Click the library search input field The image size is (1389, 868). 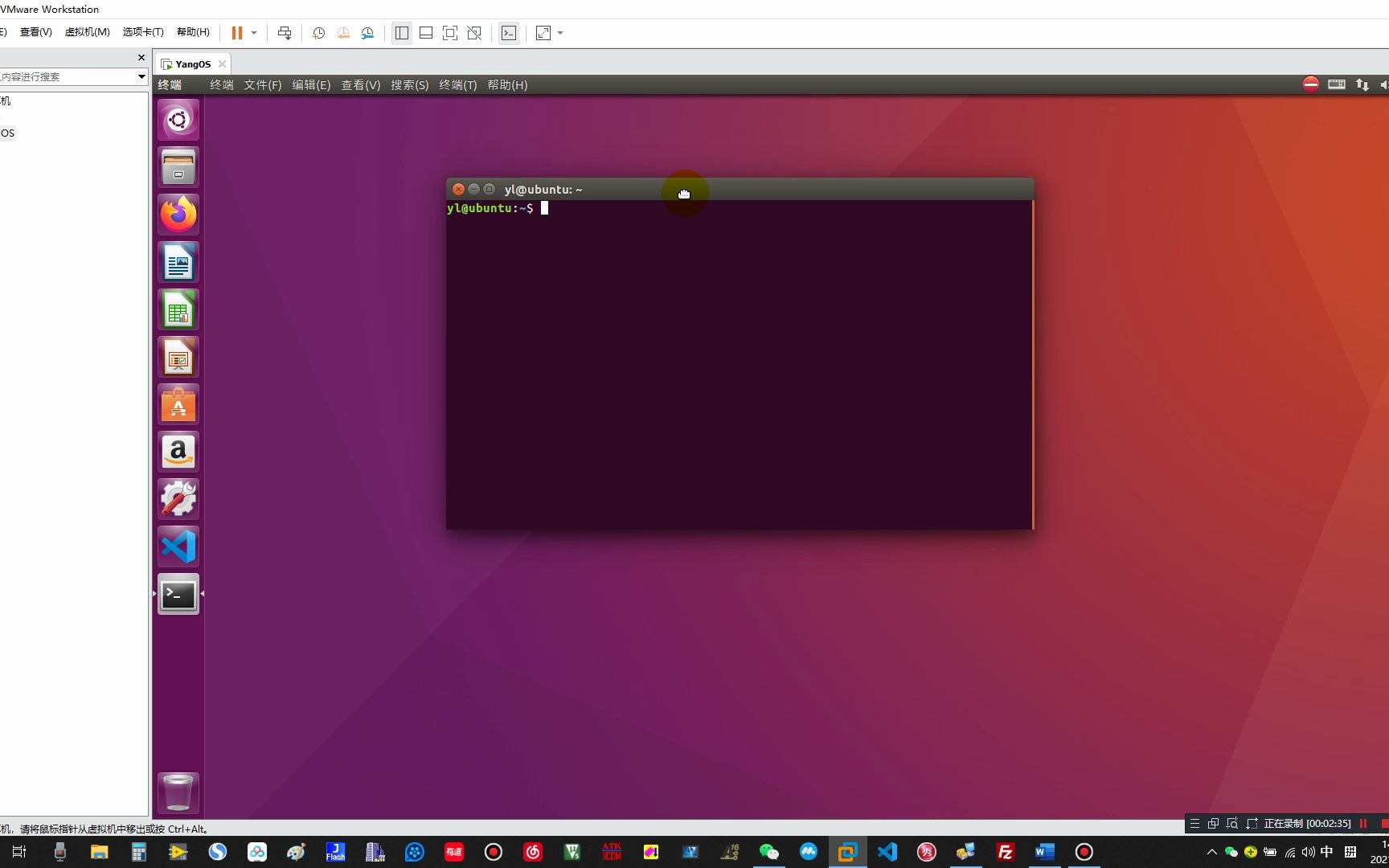pyautogui.click(x=68, y=76)
